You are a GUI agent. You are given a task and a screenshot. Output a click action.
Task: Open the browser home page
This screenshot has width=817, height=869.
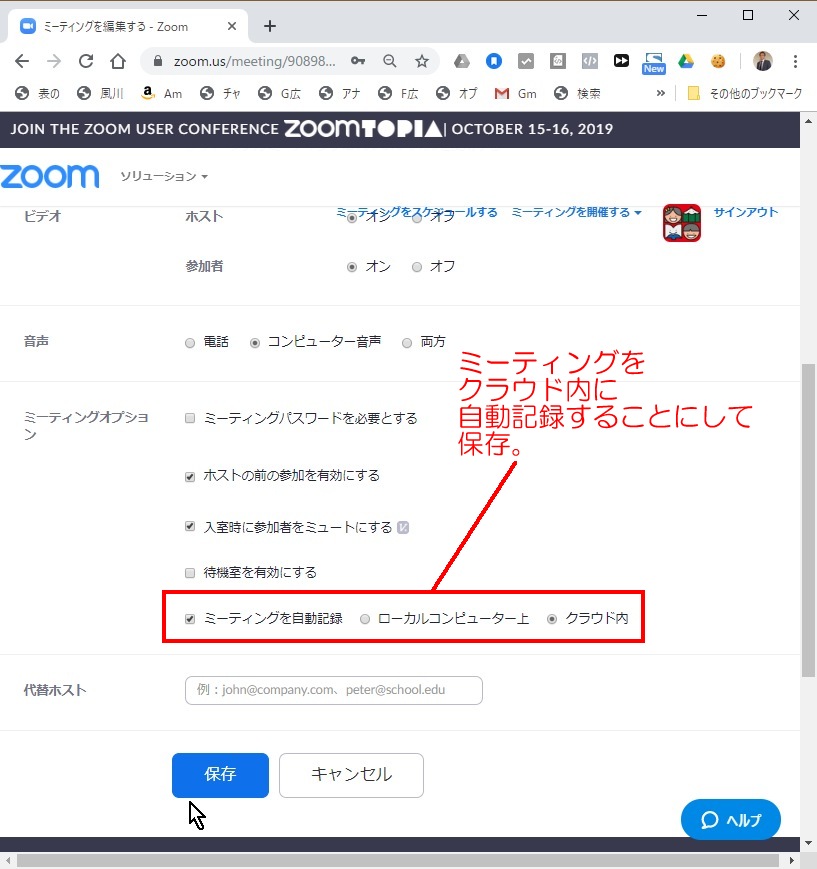(118, 61)
